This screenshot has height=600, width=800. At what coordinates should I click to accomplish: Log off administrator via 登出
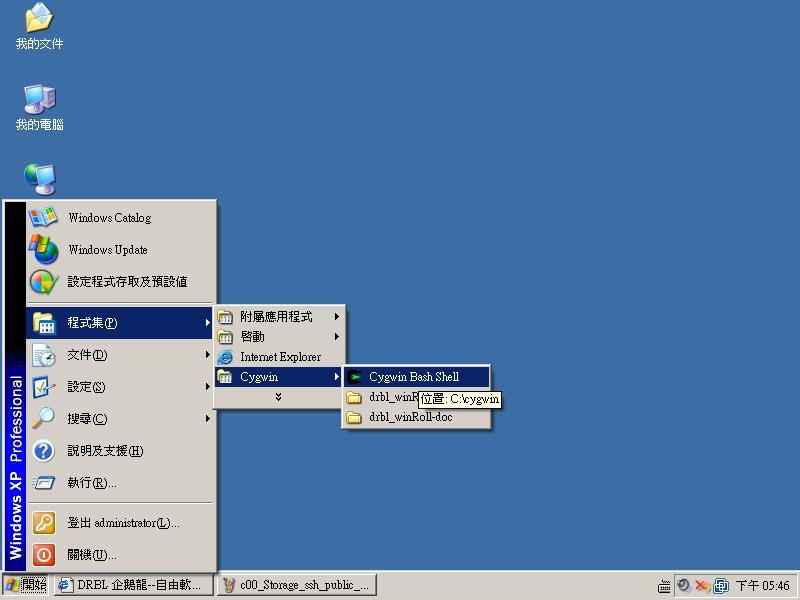click(123, 523)
